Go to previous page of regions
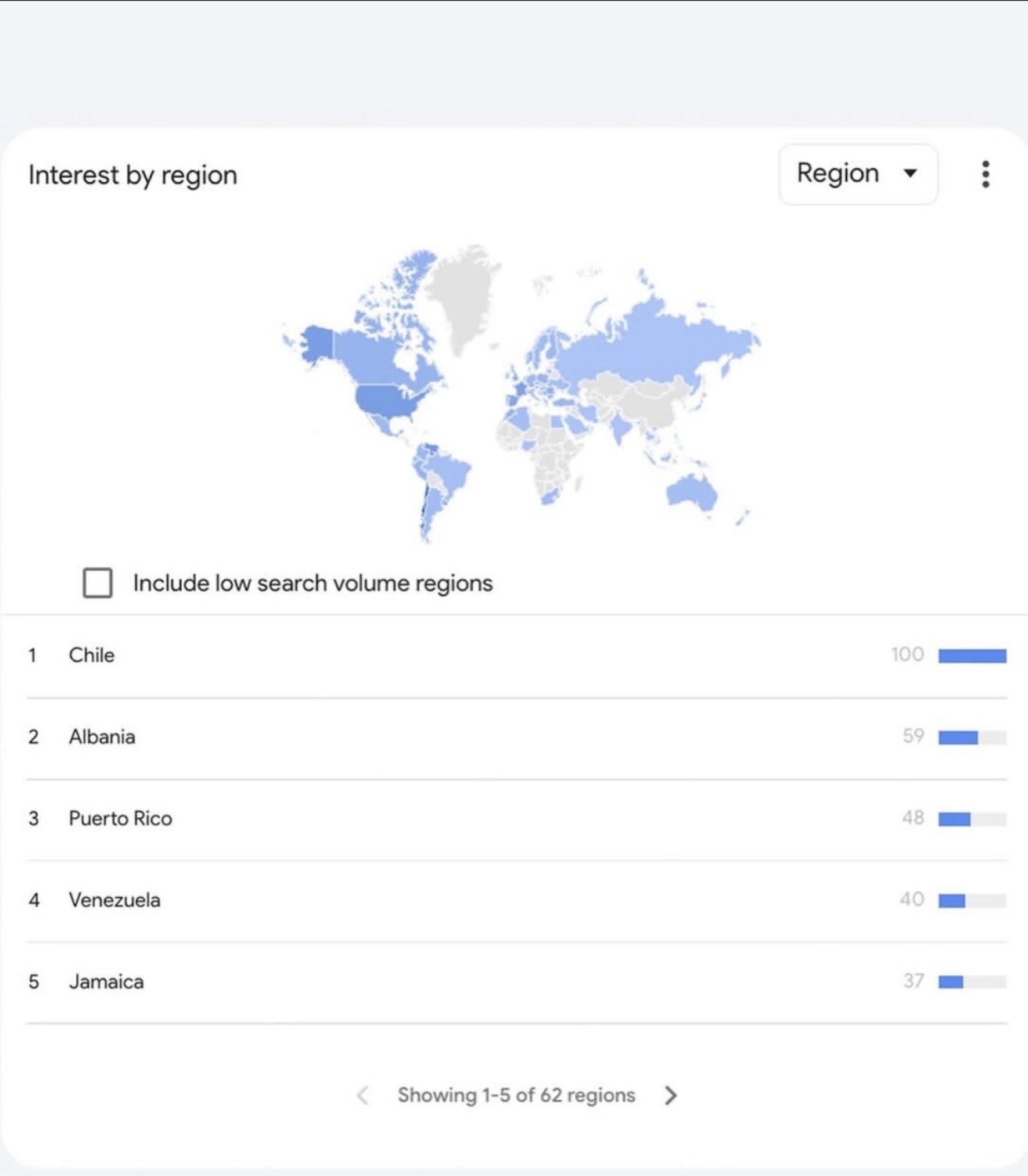Screen dimensions: 1028x1176 (x=362, y=1095)
